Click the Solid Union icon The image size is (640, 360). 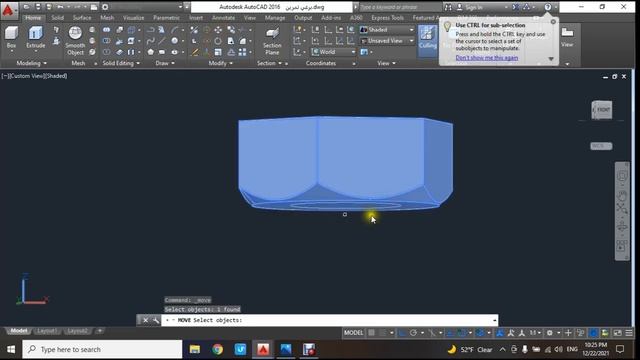[x=106, y=30]
